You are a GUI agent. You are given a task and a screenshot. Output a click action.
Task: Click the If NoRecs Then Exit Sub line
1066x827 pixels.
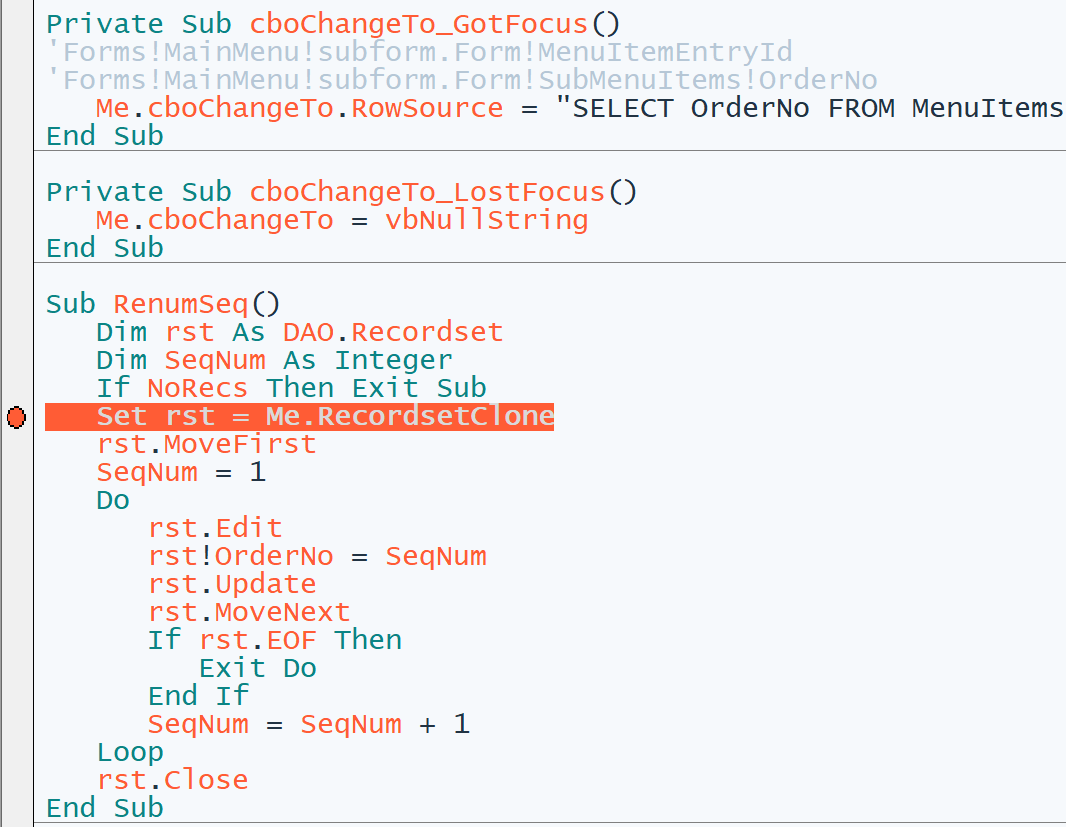click(291, 388)
